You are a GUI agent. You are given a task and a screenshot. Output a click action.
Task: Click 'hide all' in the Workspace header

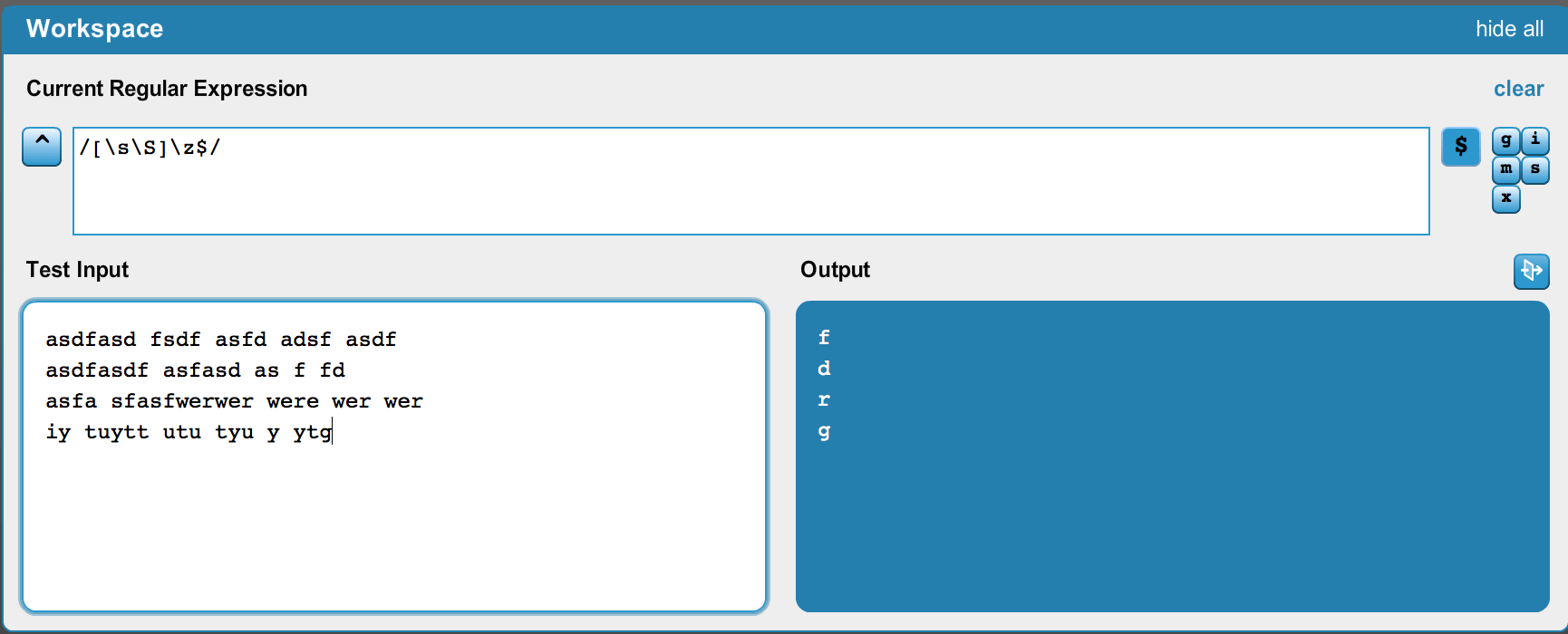(1509, 29)
